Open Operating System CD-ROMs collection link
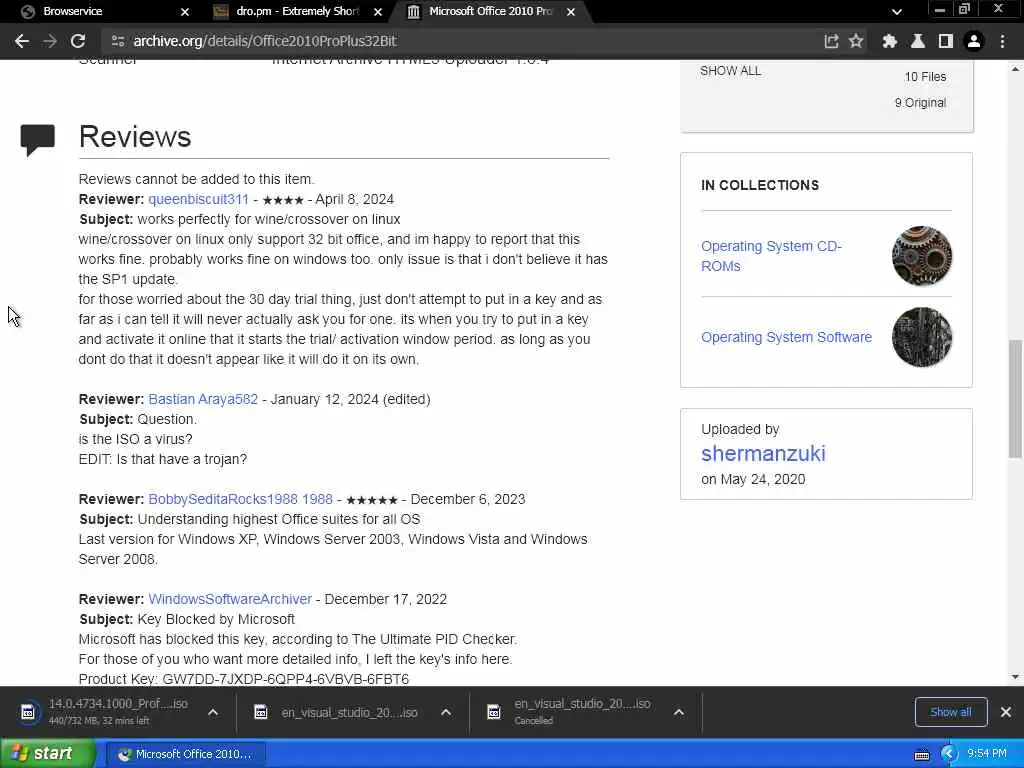The width and height of the screenshot is (1024, 768). tap(771, 256)
